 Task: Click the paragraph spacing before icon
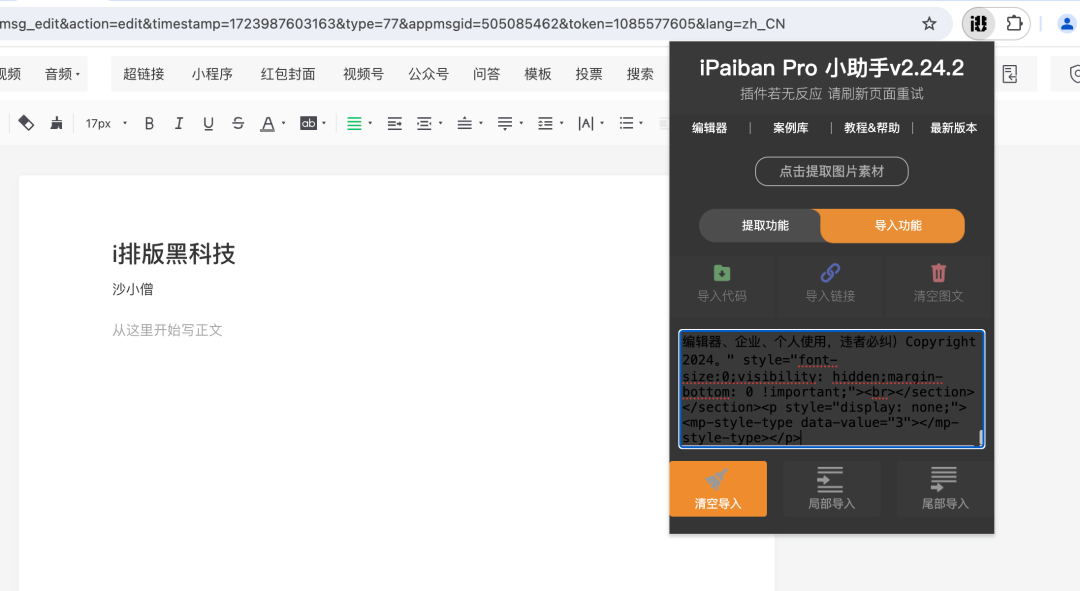click(465, 123)
